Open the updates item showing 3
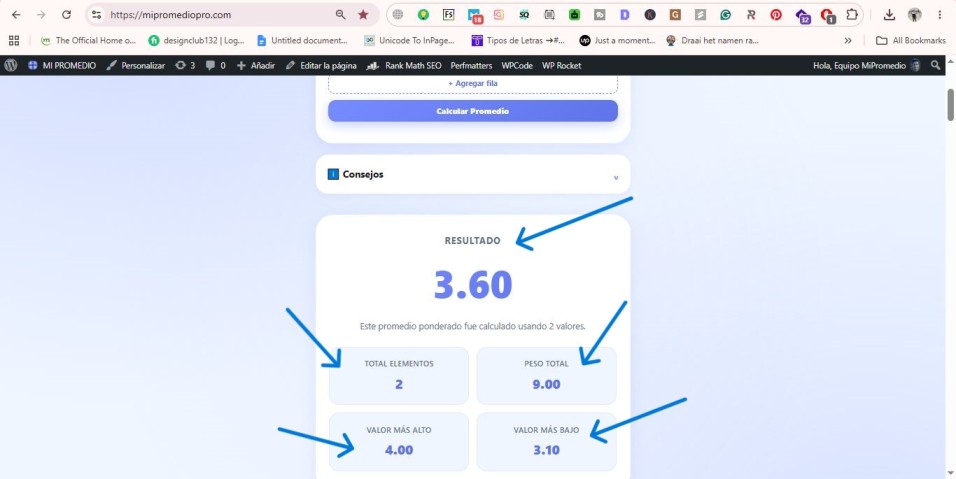 click(185, 65)
